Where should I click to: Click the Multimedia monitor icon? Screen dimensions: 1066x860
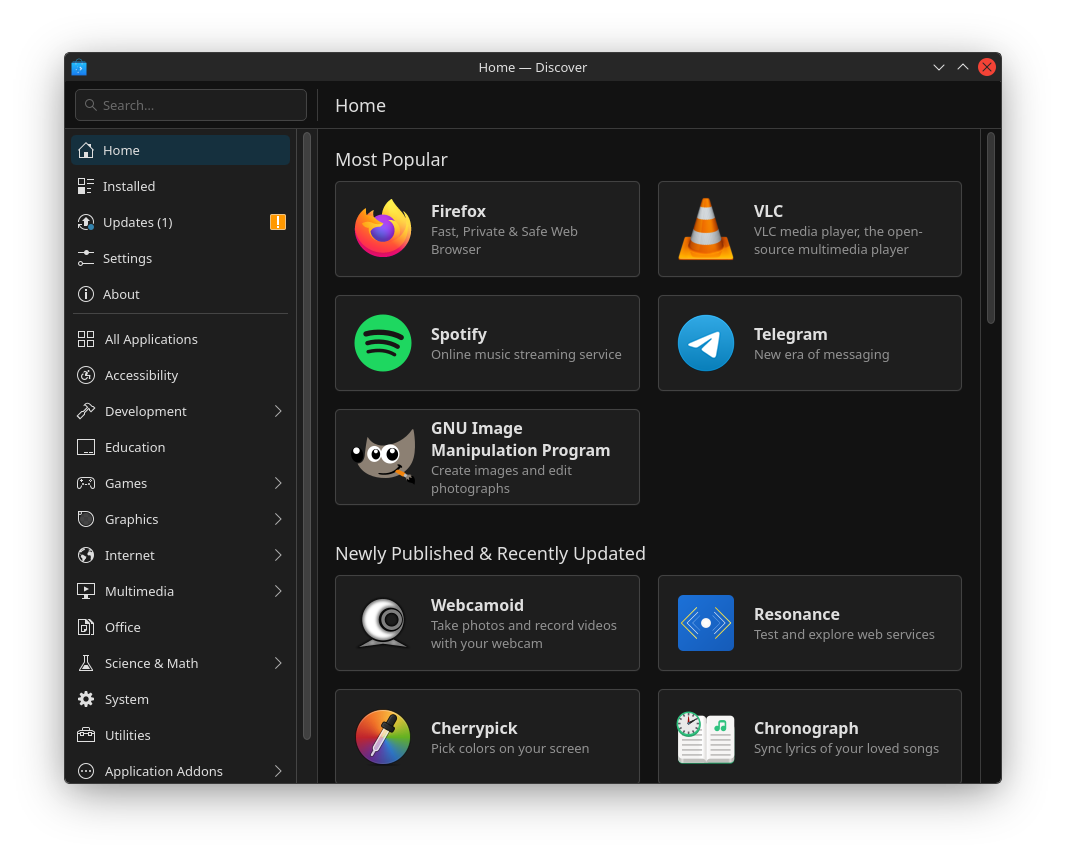point(86,591)
